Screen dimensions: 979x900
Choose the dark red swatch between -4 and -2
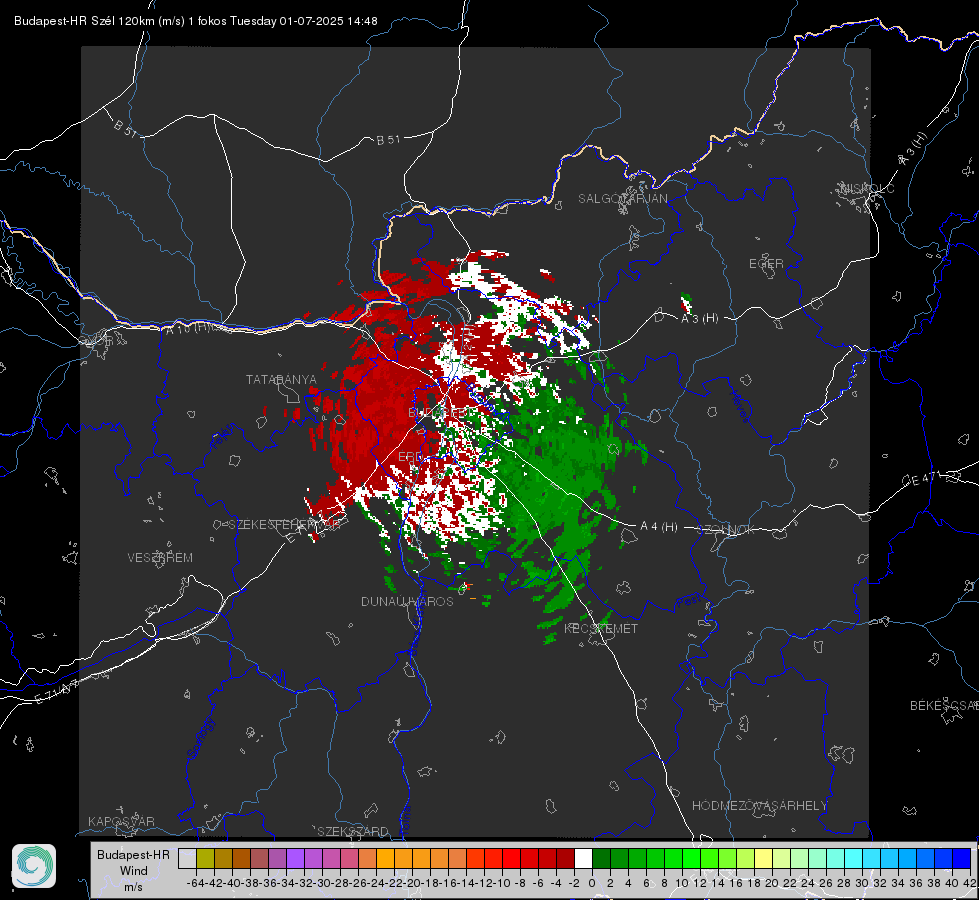point(566,859)
